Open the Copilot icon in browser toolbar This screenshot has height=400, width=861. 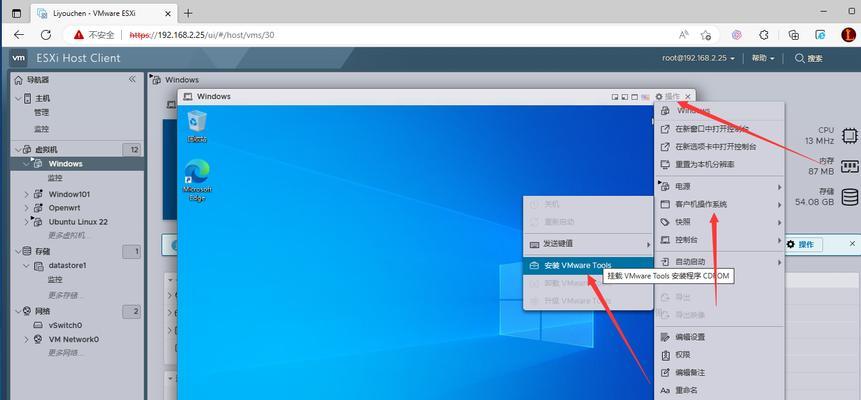(737, 35)
